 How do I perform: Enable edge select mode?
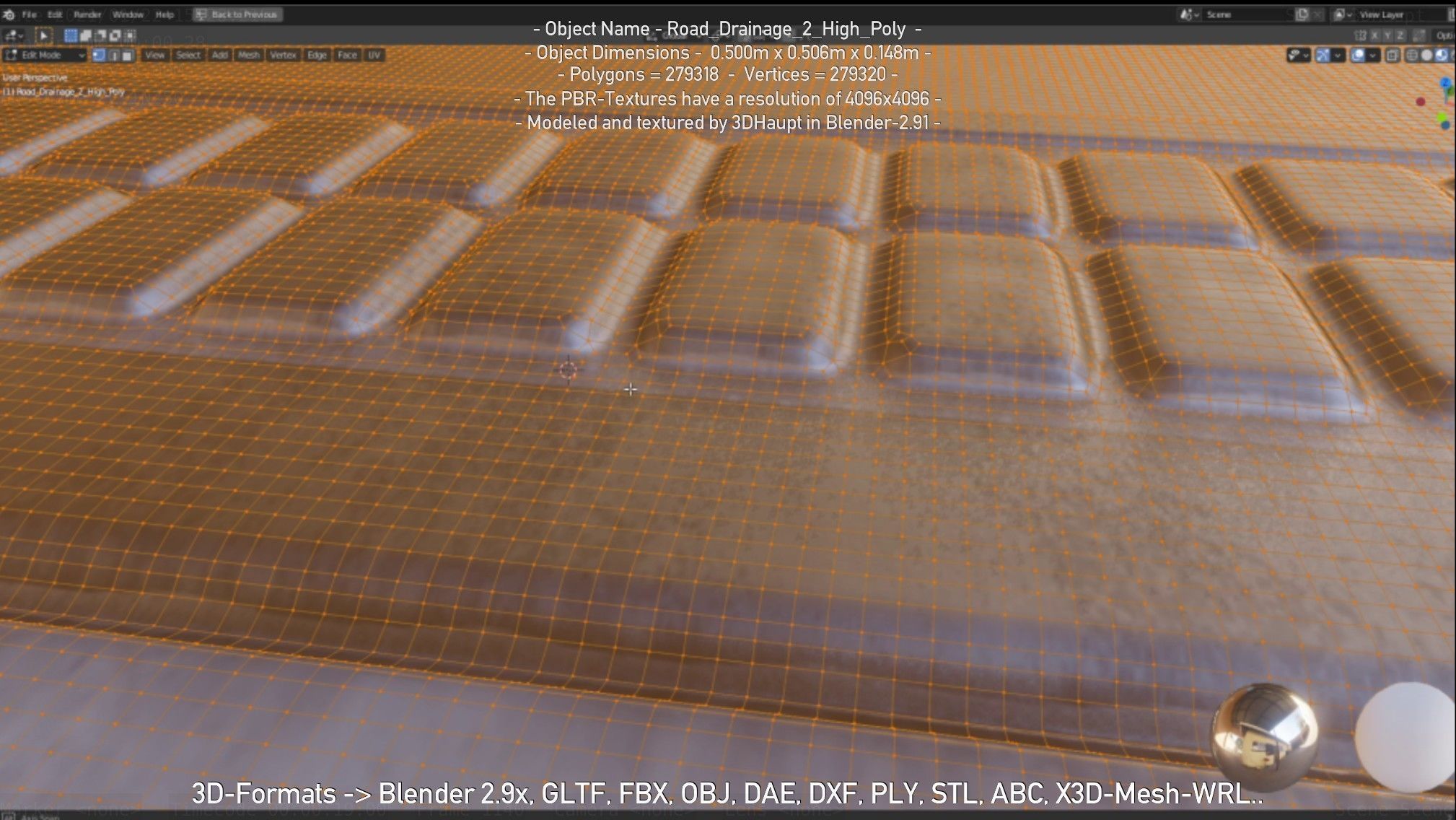click(113, 55)
